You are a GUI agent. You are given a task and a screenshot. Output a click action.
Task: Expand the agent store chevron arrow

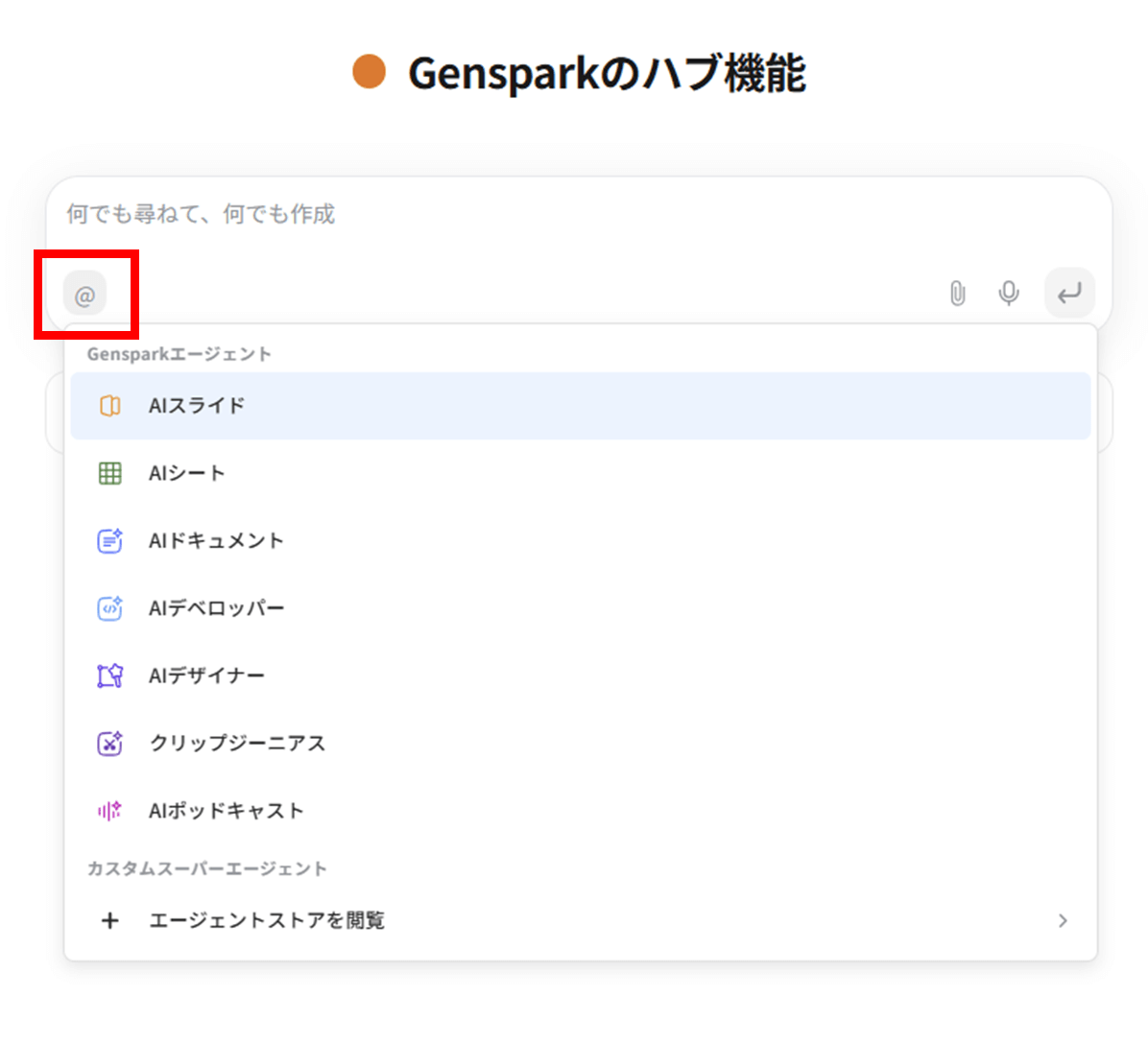point(1062,921)
